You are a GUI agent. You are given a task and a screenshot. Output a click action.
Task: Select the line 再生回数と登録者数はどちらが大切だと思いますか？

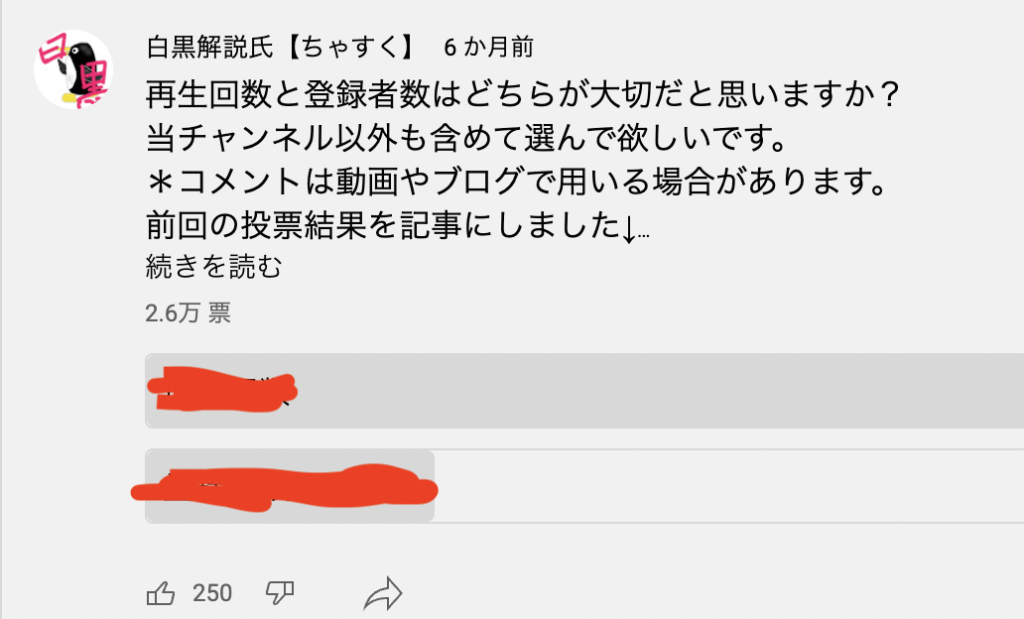523,94
